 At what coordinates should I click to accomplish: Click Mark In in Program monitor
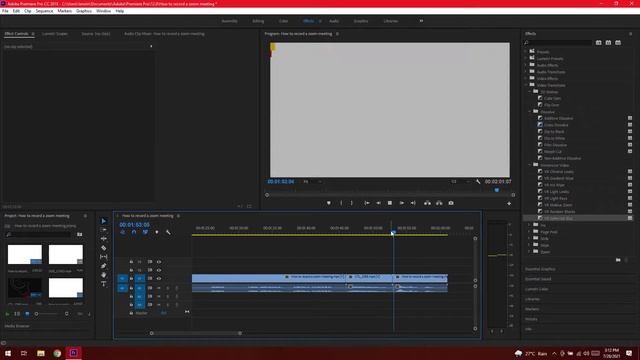click(x=341, y=203)
